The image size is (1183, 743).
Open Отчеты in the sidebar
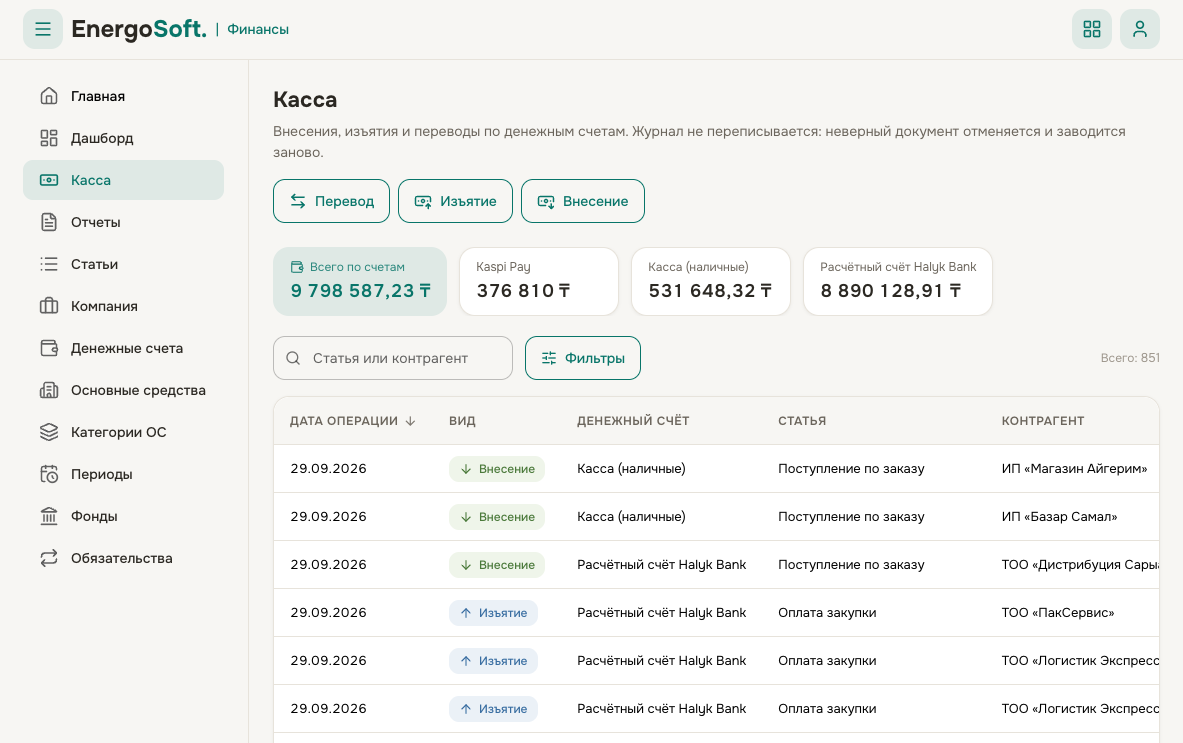pyautogui.click(x=124, y=222)
